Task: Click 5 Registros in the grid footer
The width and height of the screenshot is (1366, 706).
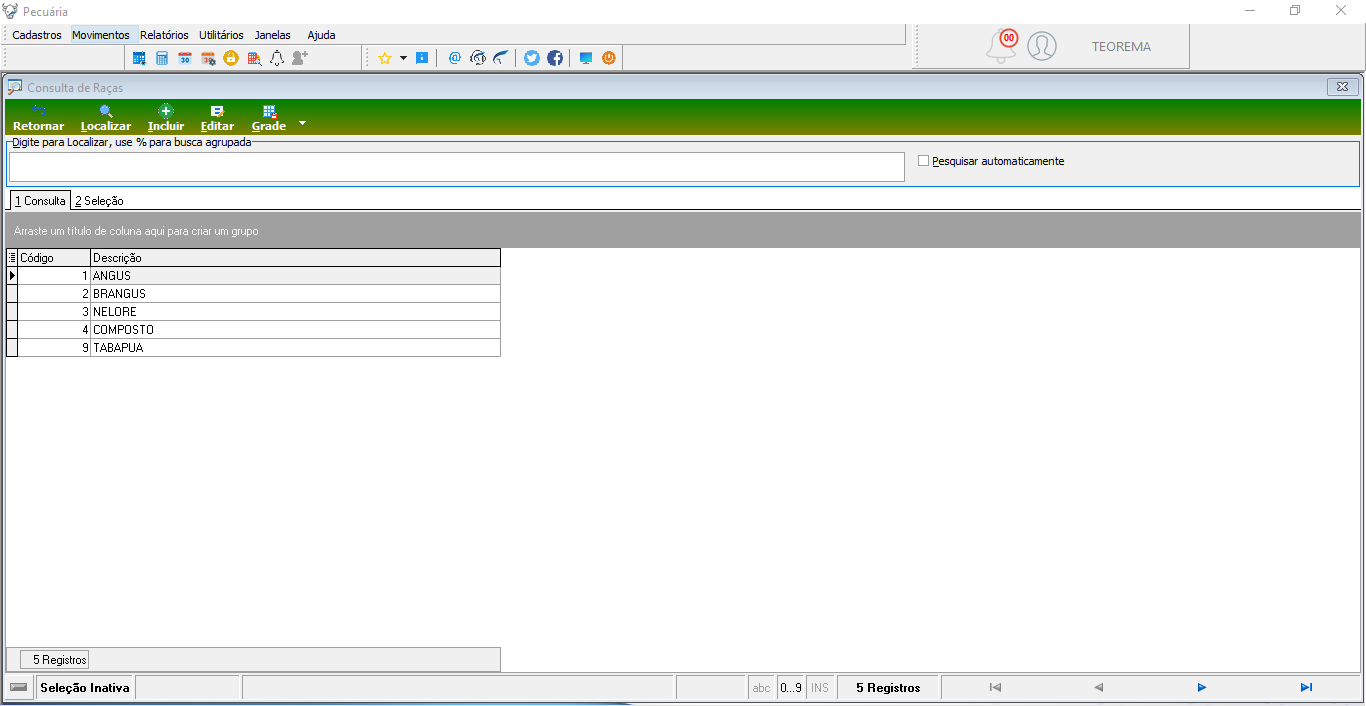Action: 54,660
